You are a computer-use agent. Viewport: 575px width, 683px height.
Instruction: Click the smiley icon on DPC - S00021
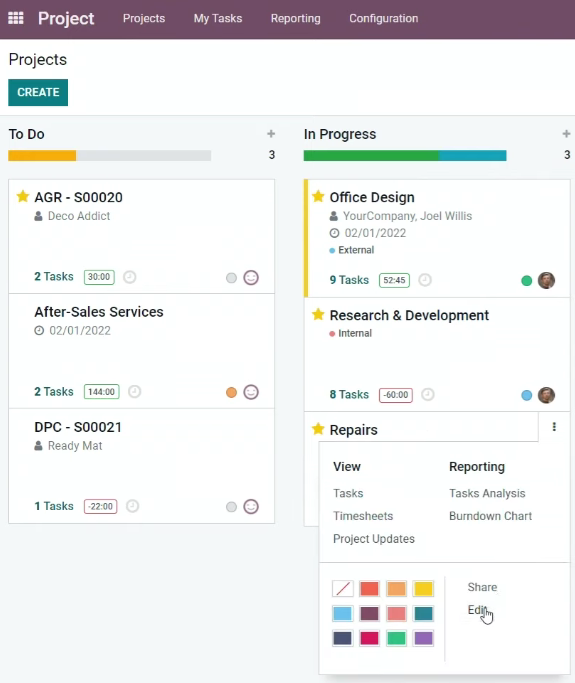coord(251,507)
